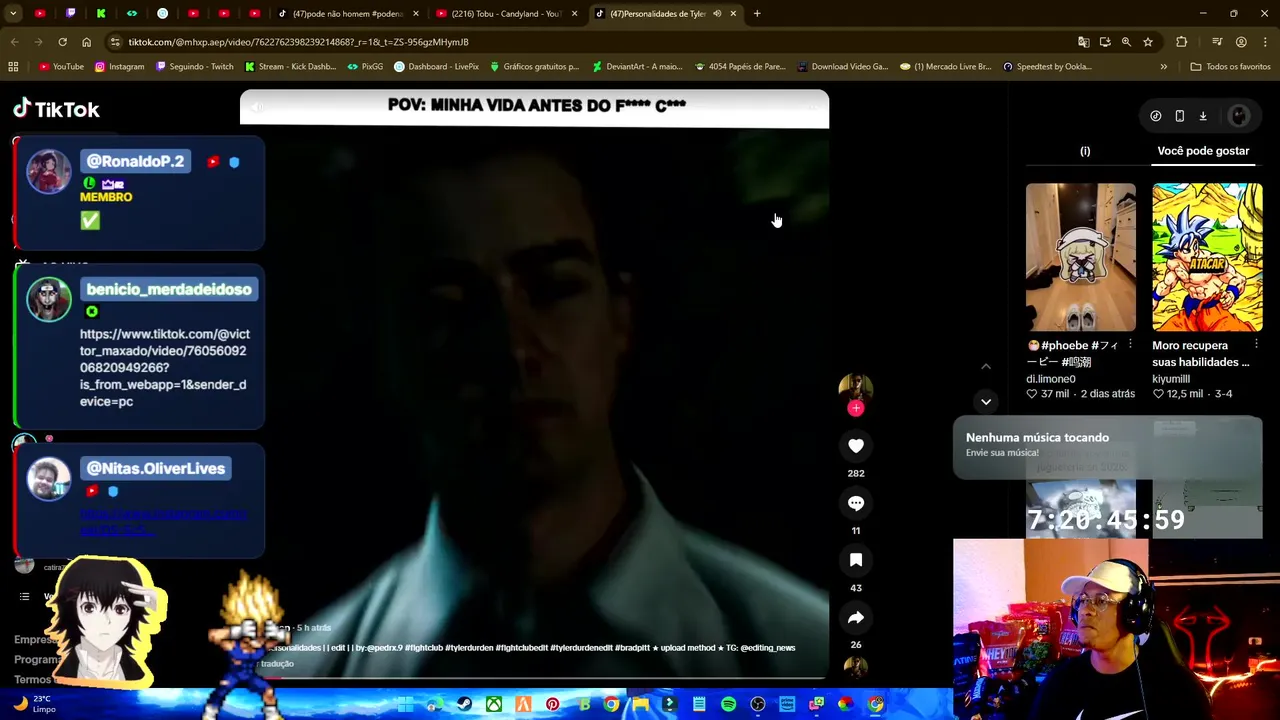This screenshot has height=720, width=1280.
Task: Open options menu for Moro recupera video
Action: (1256, 345)
